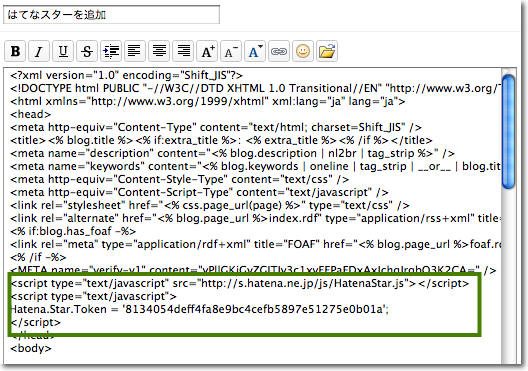Click the link rel="alternate" index.rdf line
528x371 pixels.
click(256, 218)
